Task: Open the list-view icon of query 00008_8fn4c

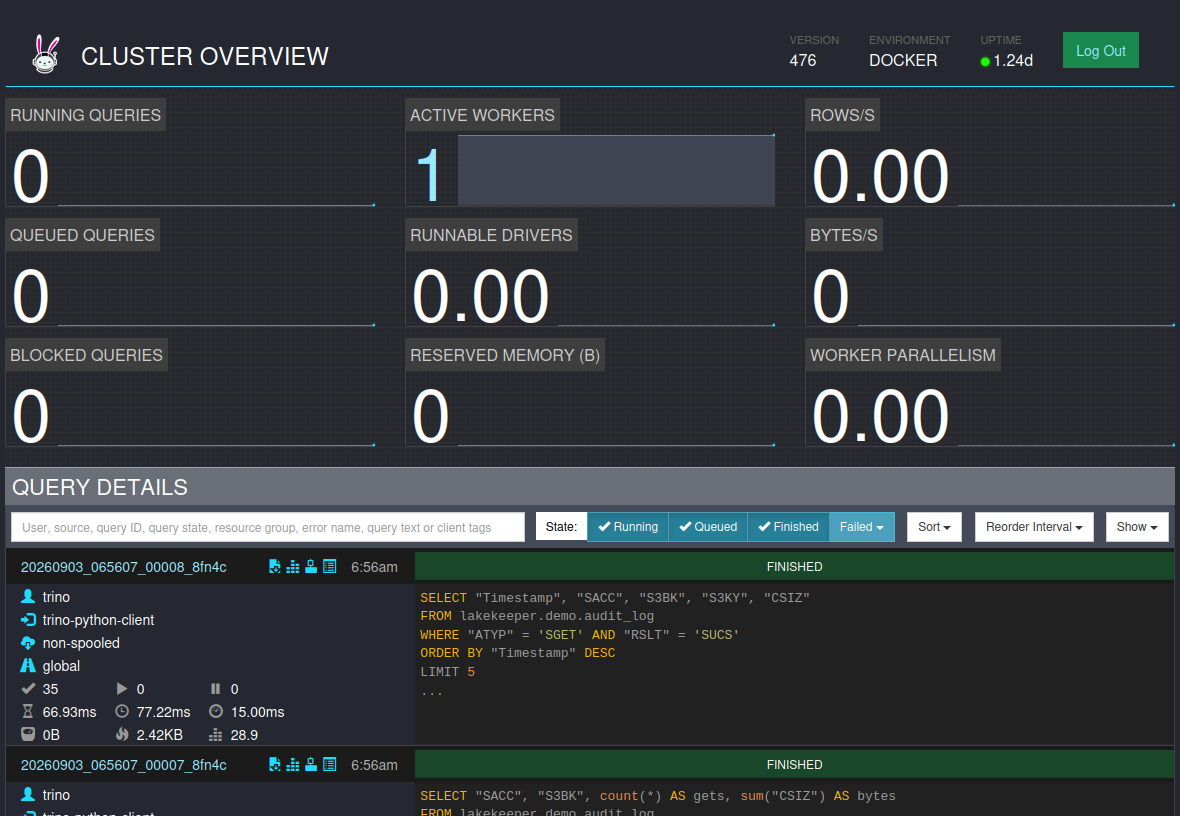Action: coord(330,567)
